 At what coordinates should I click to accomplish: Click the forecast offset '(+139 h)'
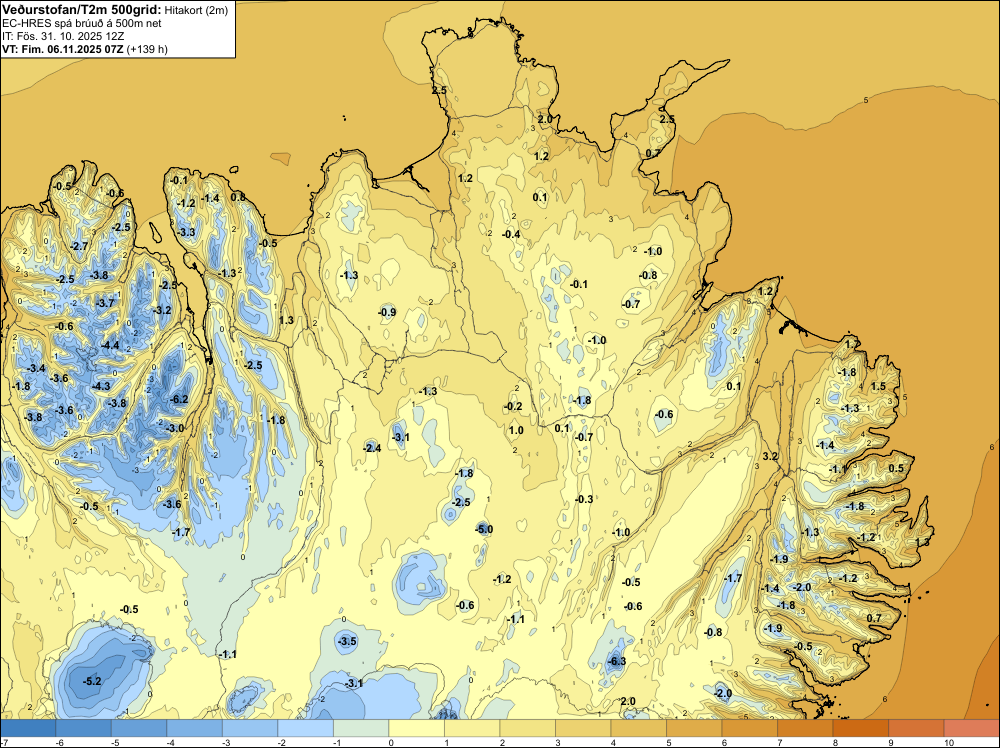(147, 49)
